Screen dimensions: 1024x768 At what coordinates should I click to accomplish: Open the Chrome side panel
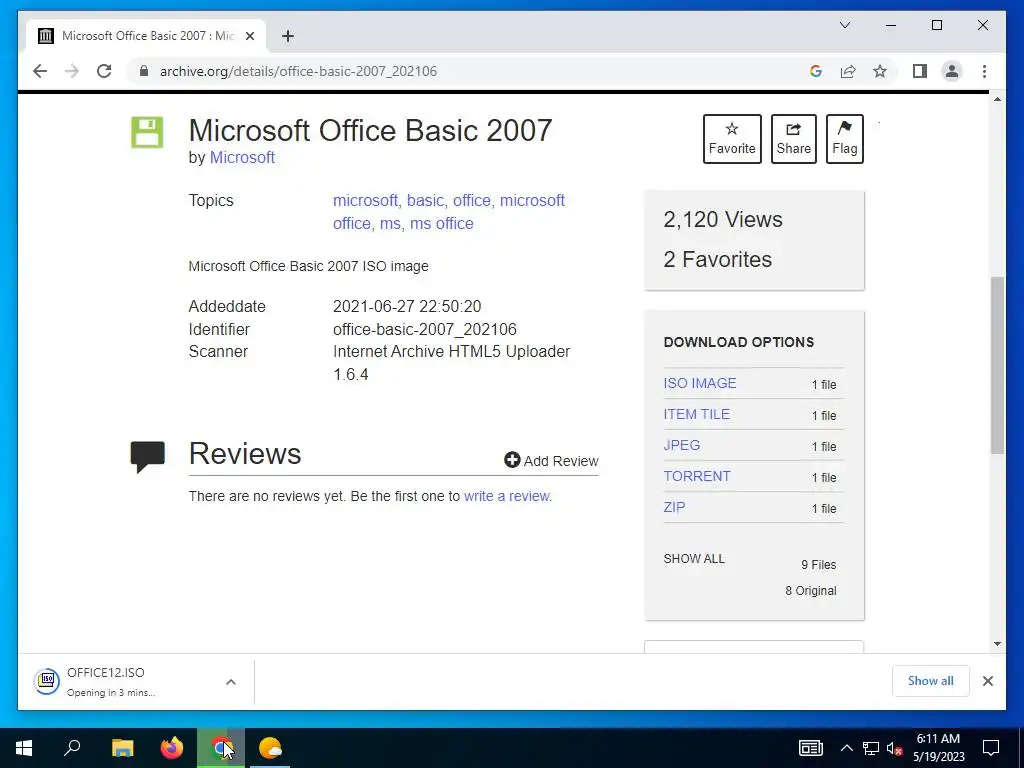click(920, 71)
